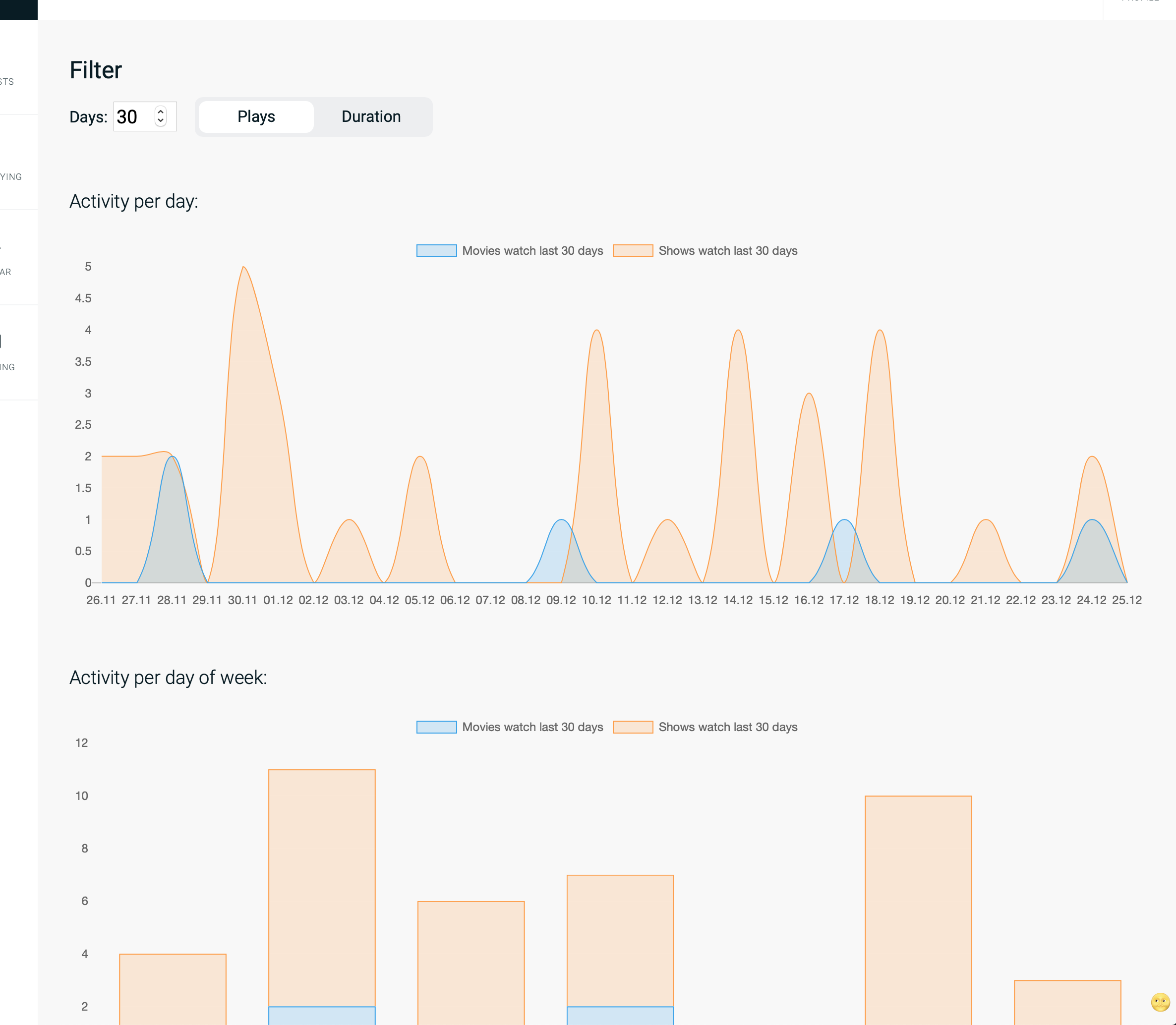Screen dimensions: 1176x1025
Task: Click the tallest orange bar in weekday chart
Action: (322, 887)
